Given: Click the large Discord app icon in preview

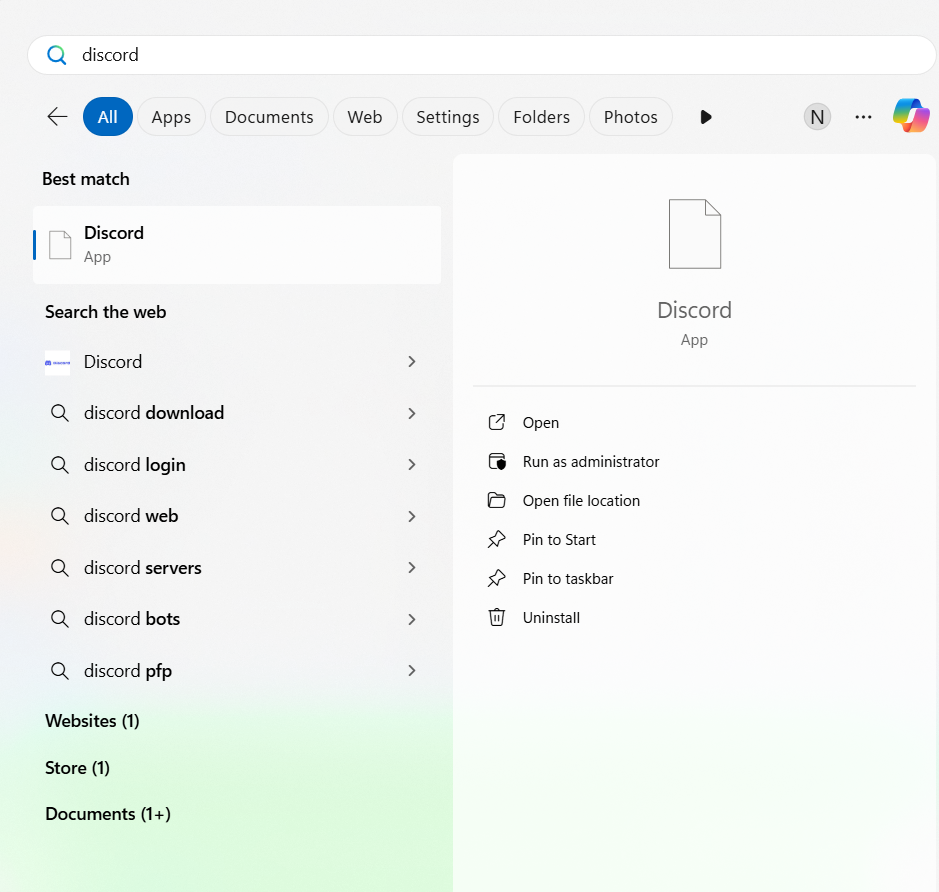Looking at the screenshot, I should tap(694, 234).
